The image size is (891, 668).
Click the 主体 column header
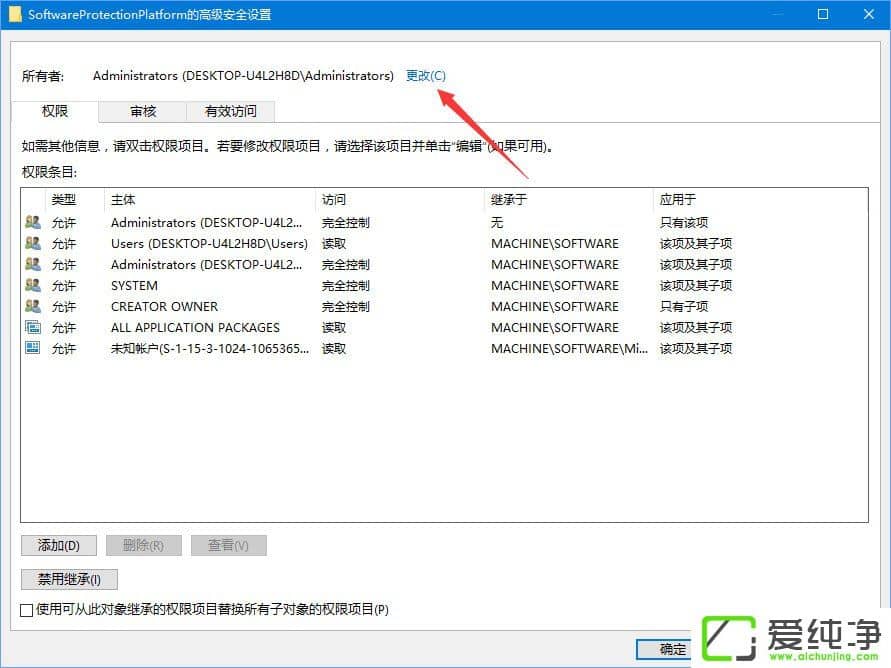pyautogui.click(x=120, y=199)
